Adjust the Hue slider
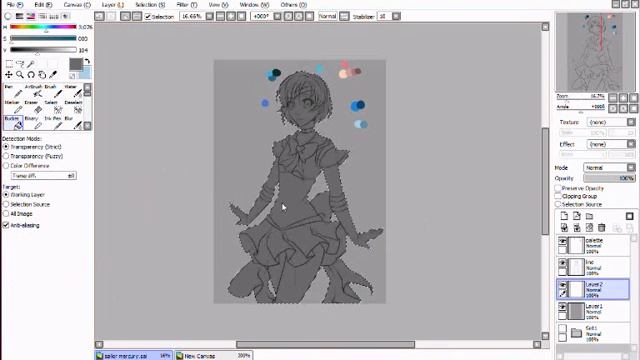Viewport: 640px width, 360px height. point(43,27)
